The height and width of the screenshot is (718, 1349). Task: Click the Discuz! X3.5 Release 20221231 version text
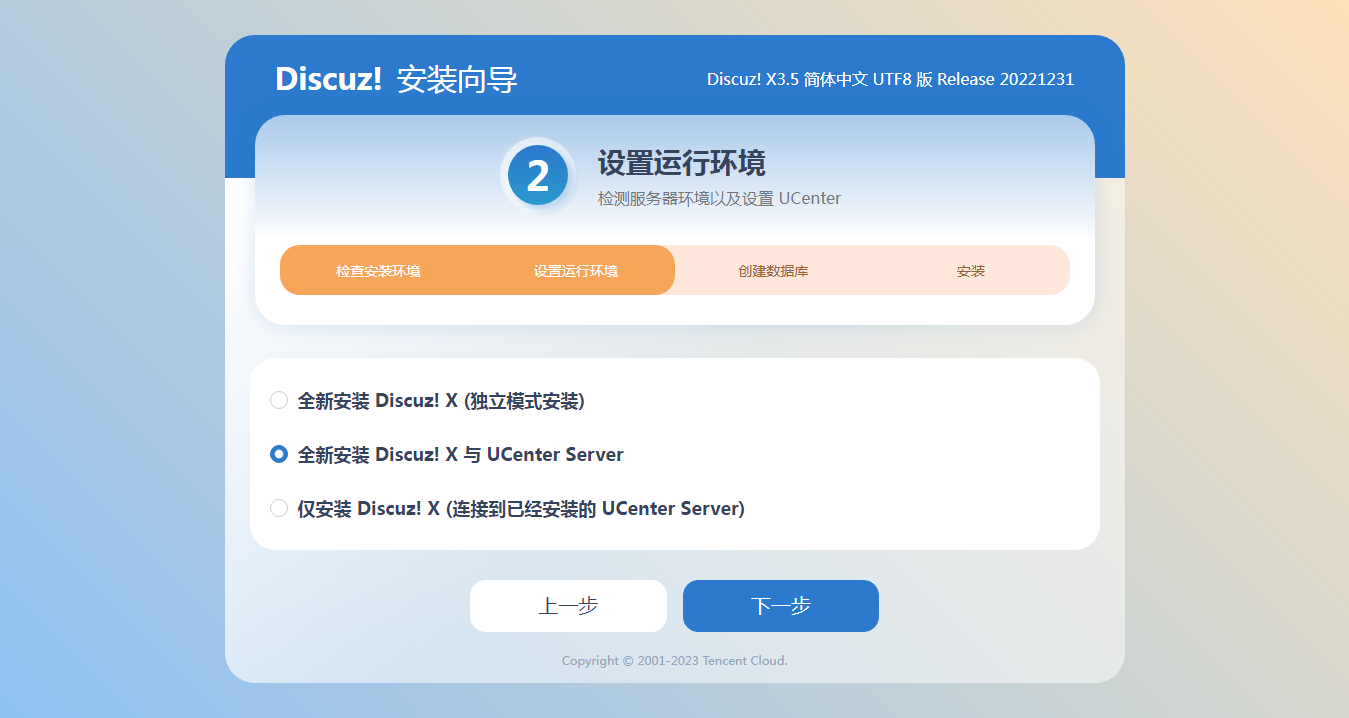890,79
